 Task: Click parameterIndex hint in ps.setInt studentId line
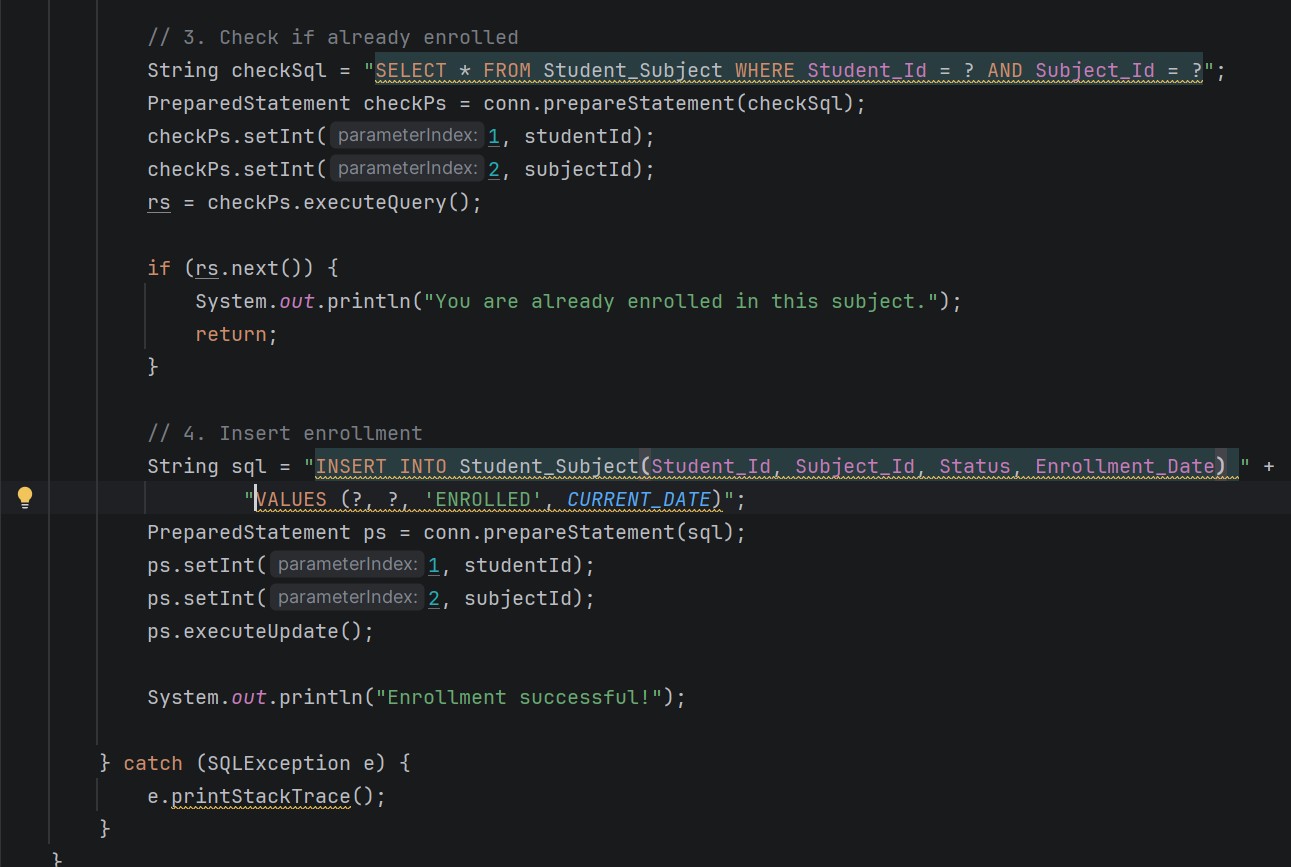(346, 565)
